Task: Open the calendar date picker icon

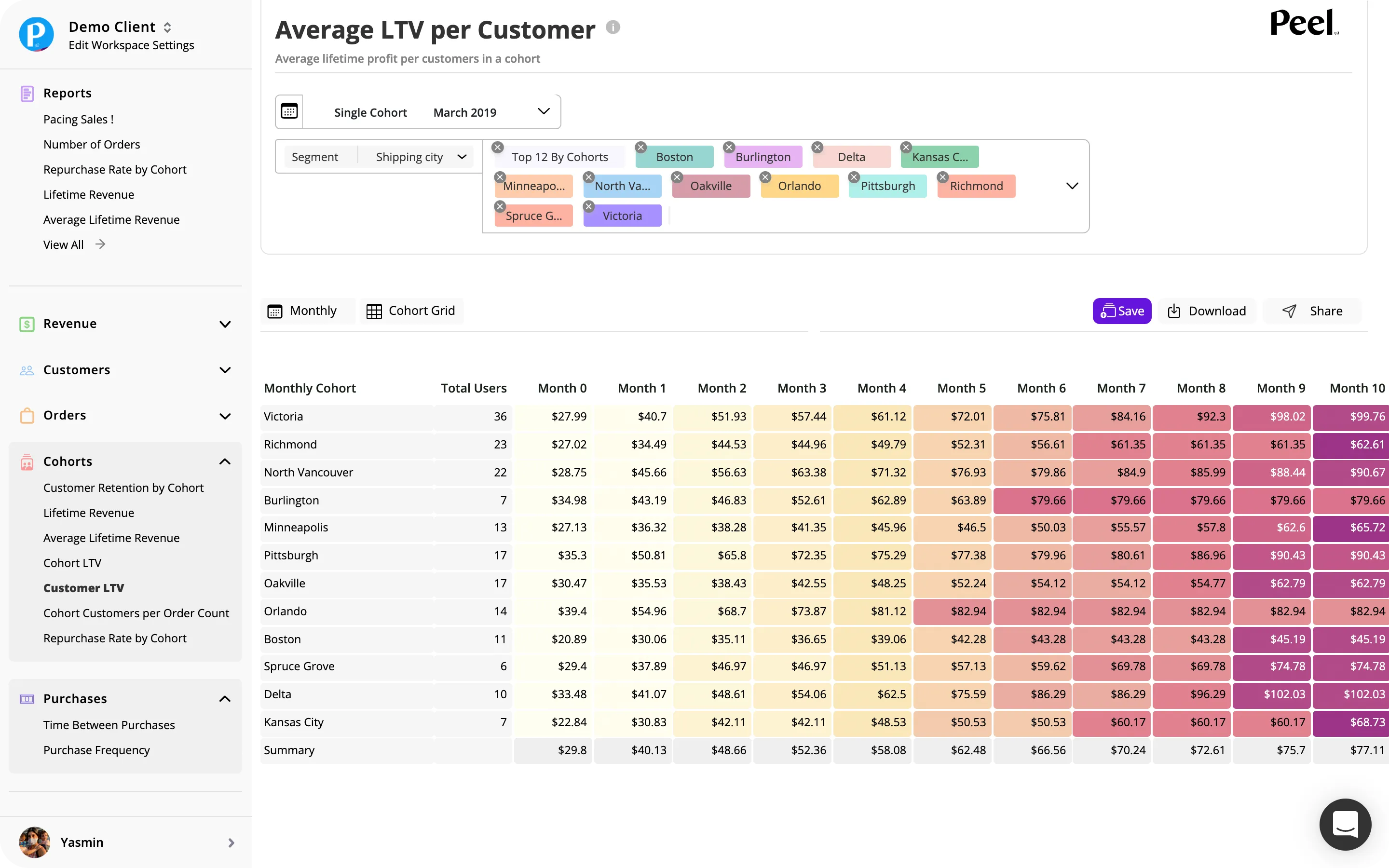Action: tap(289, 111)
